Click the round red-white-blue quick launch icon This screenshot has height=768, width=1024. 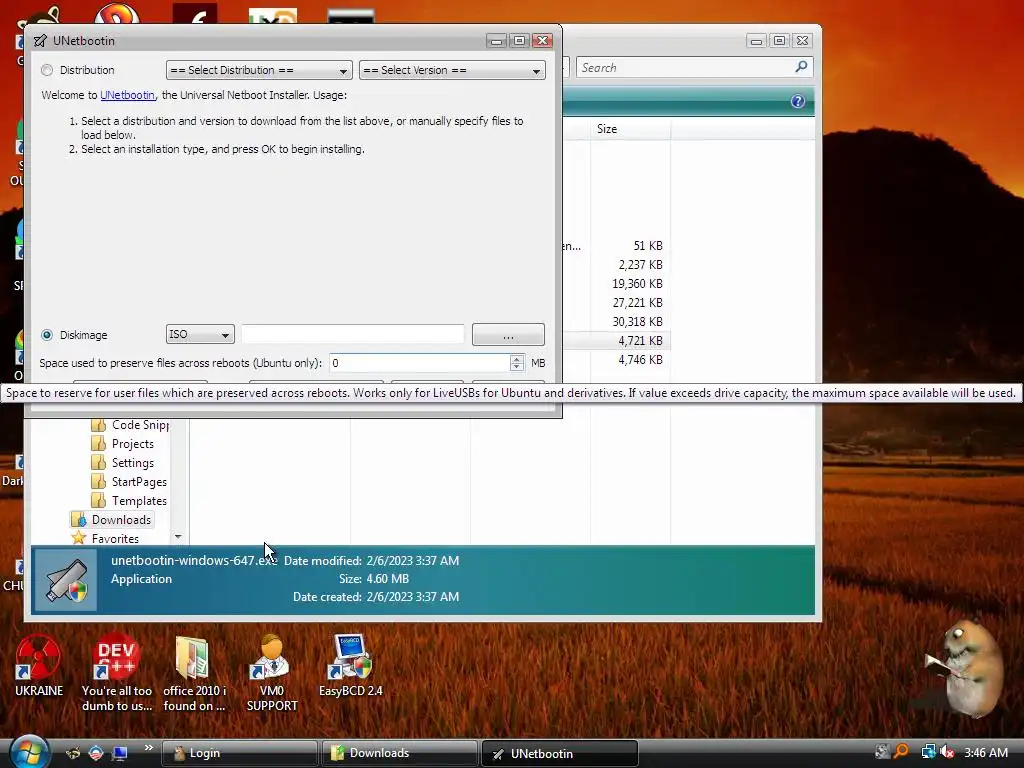pyautogui.click(x=96, y=753)
